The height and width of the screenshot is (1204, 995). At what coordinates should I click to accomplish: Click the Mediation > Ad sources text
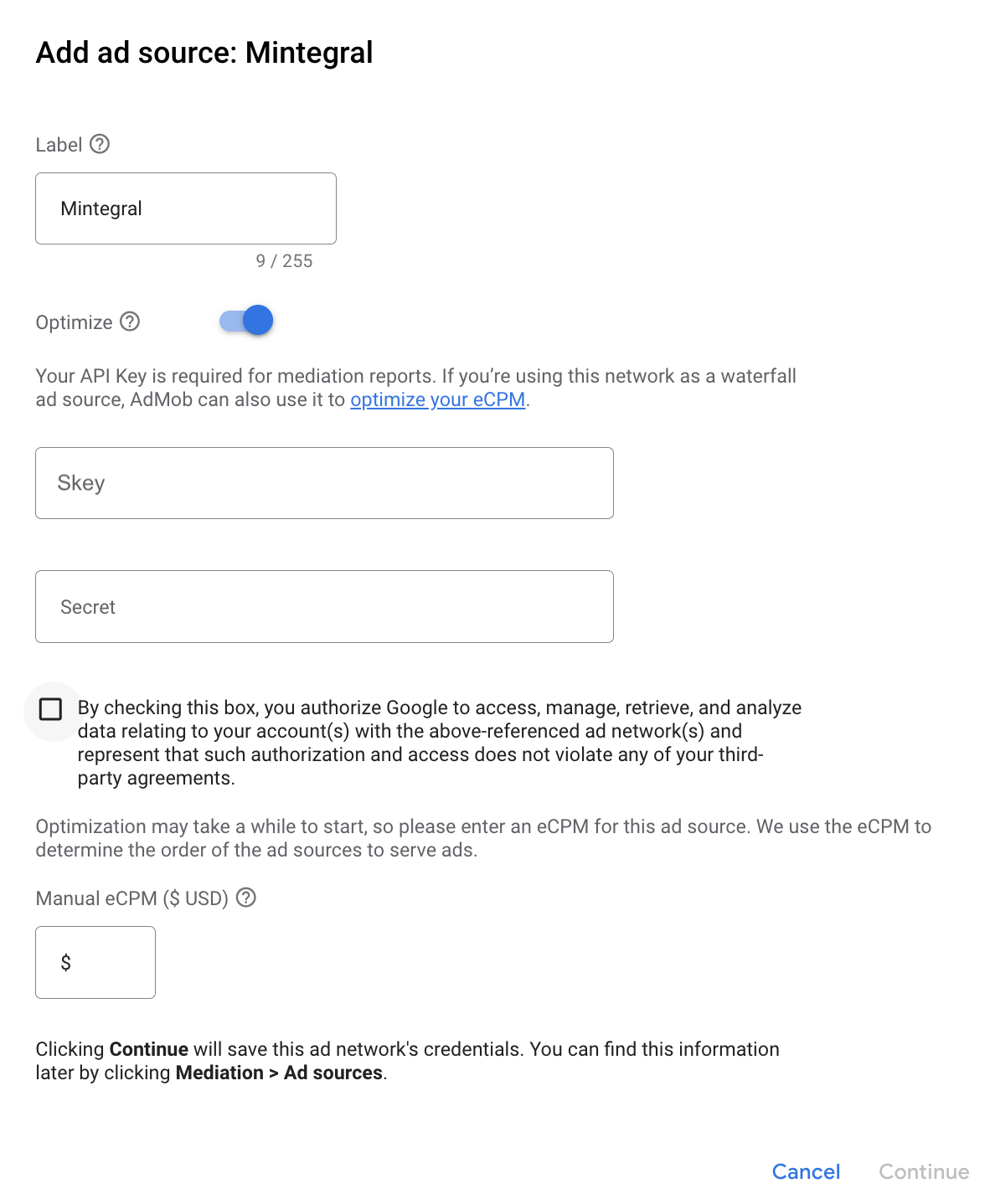280,1073
